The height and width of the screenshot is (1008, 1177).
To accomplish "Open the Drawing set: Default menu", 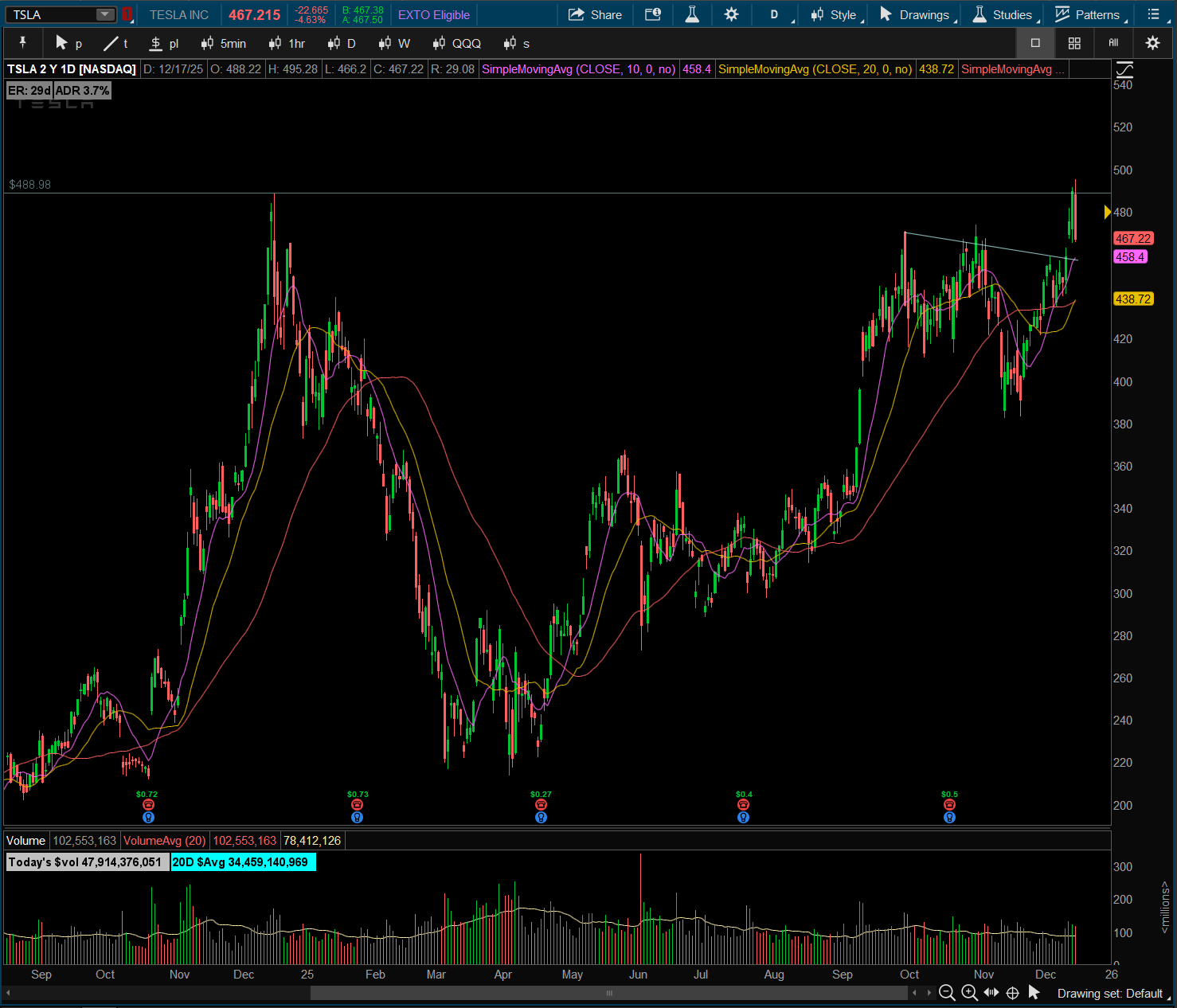I will pos(1113,994).
